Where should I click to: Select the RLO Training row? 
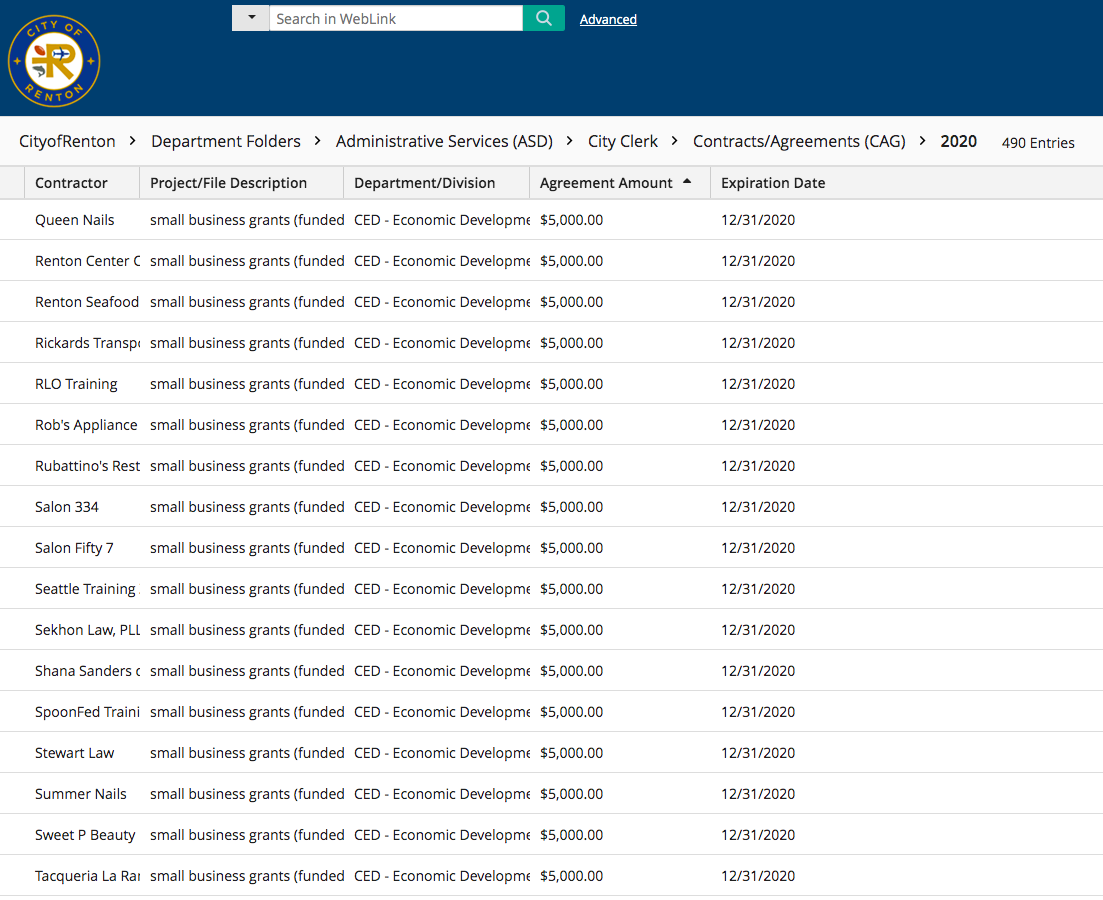pyautogui.click(x=76, y=384)
